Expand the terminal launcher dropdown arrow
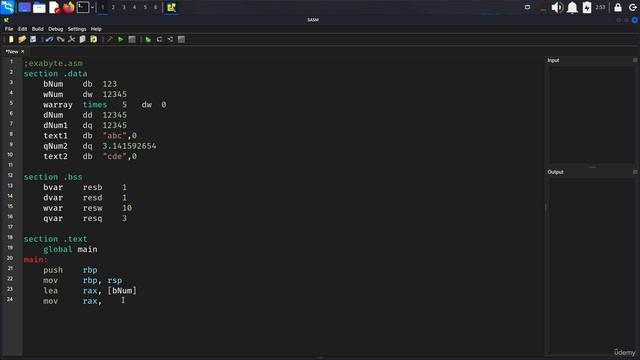The height and width of the screenshot is (360, 640). (x=92, y=7)
